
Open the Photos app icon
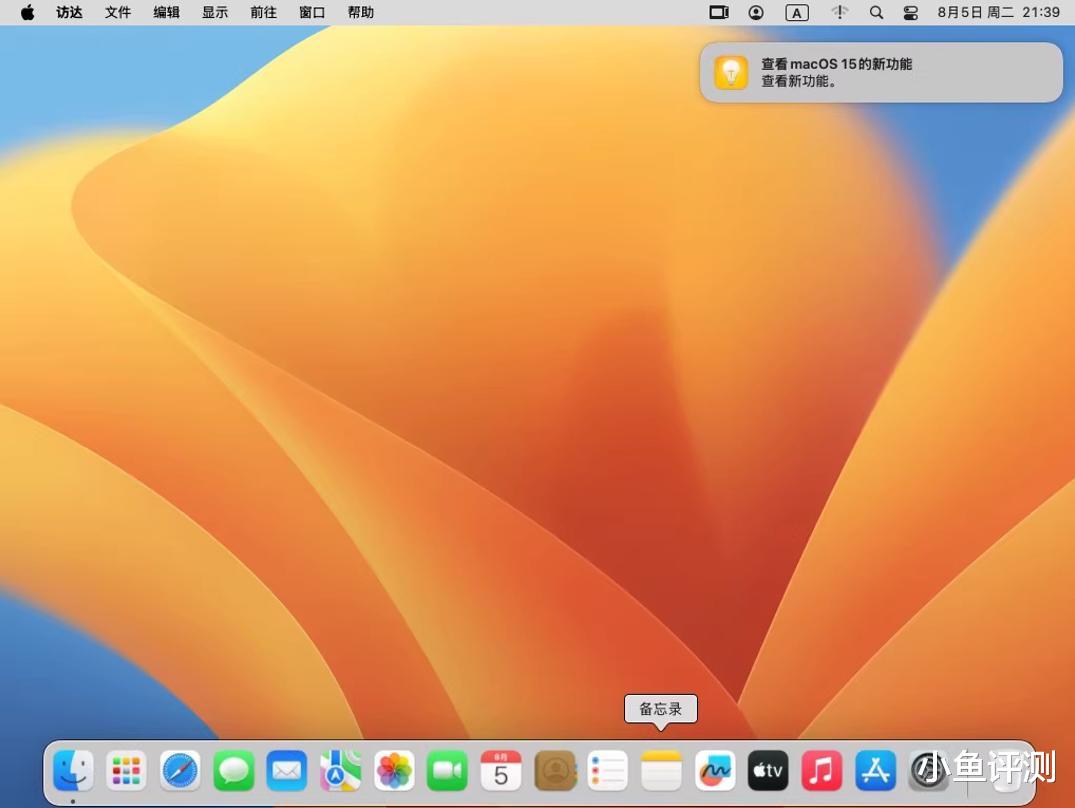pos(394,771)
